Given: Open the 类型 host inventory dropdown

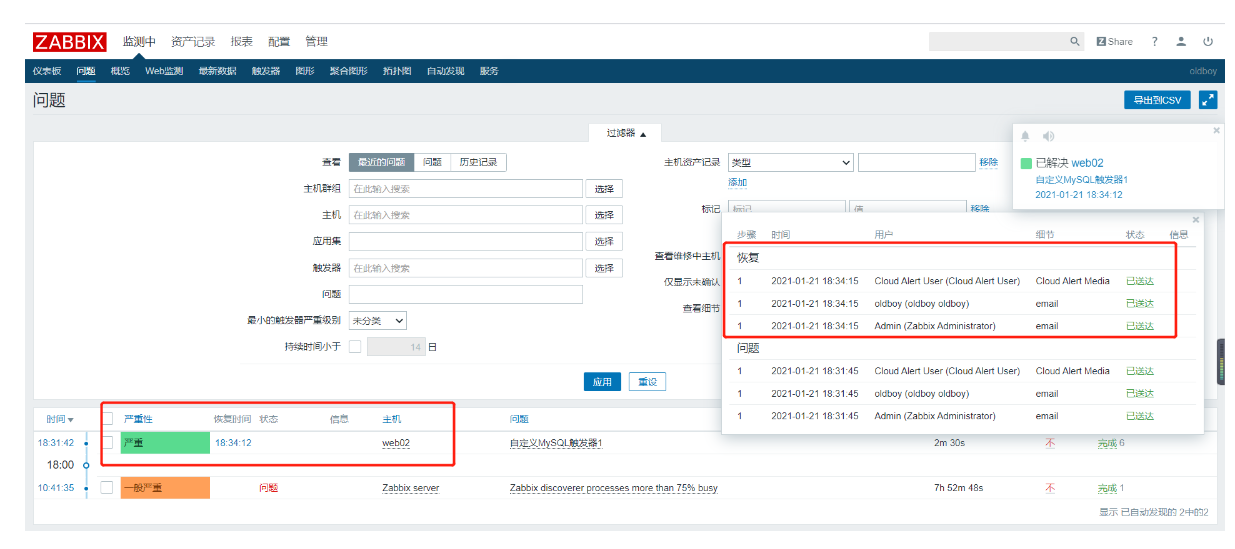Looking at the screenshot, I should 790,162.
